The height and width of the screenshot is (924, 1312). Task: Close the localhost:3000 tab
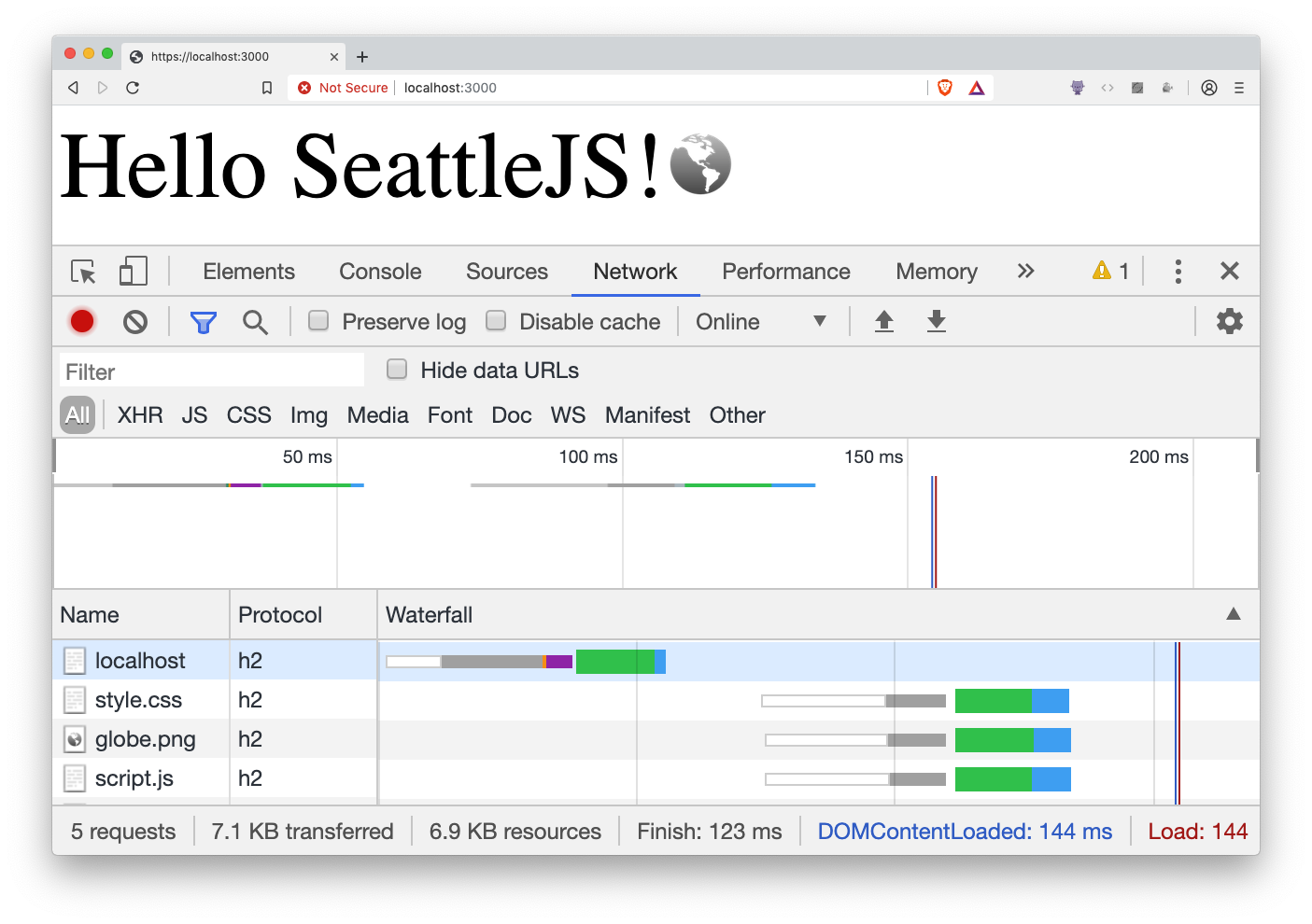(334, 57)
